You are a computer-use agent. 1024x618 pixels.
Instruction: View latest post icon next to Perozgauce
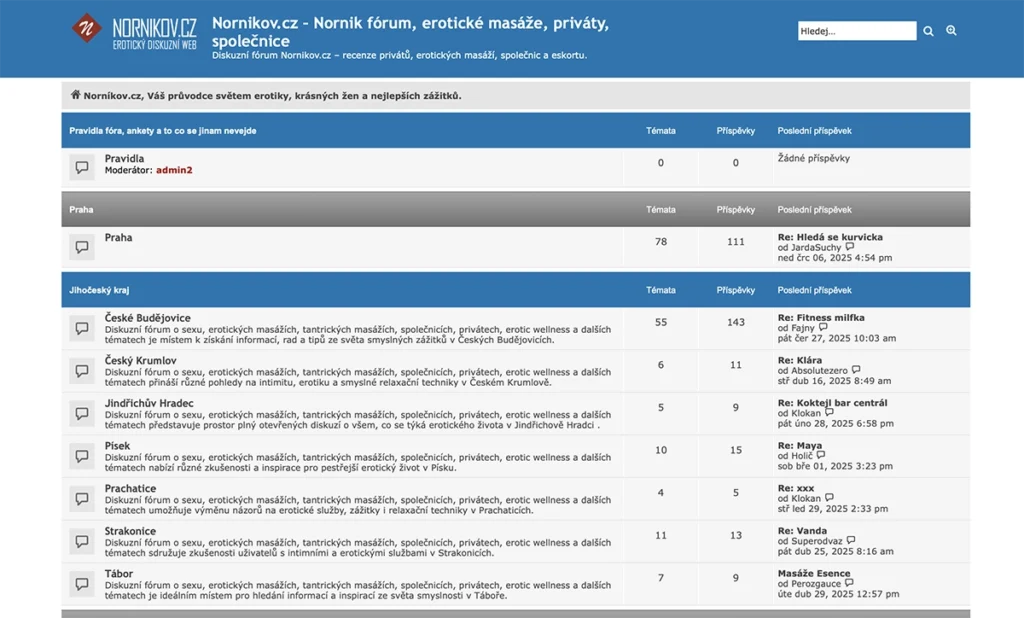[849, 583]
